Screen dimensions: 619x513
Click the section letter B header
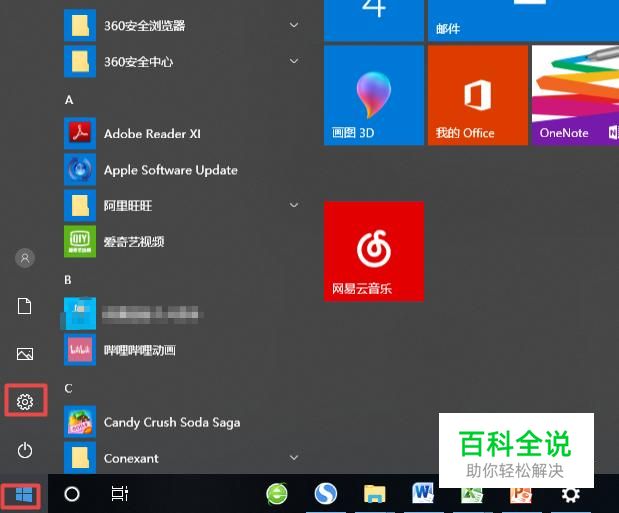68,280
